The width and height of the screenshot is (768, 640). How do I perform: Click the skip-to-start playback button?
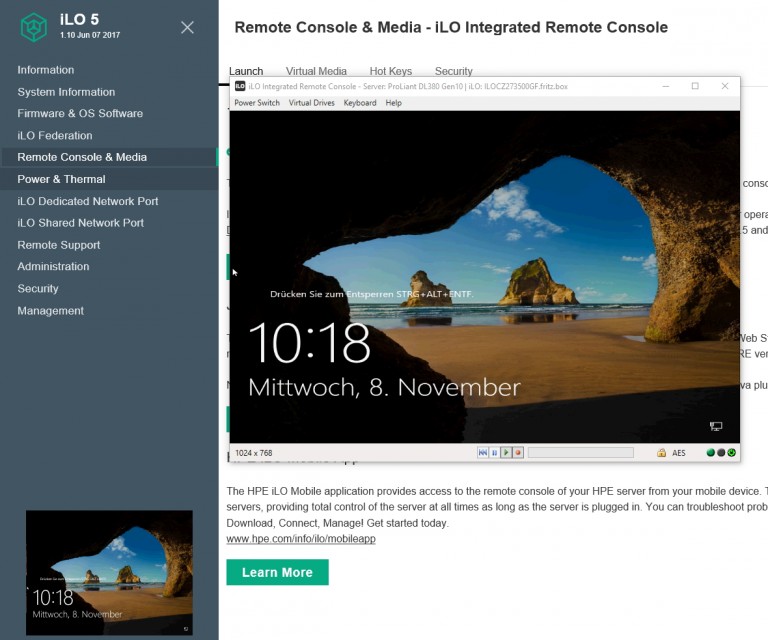483,453
